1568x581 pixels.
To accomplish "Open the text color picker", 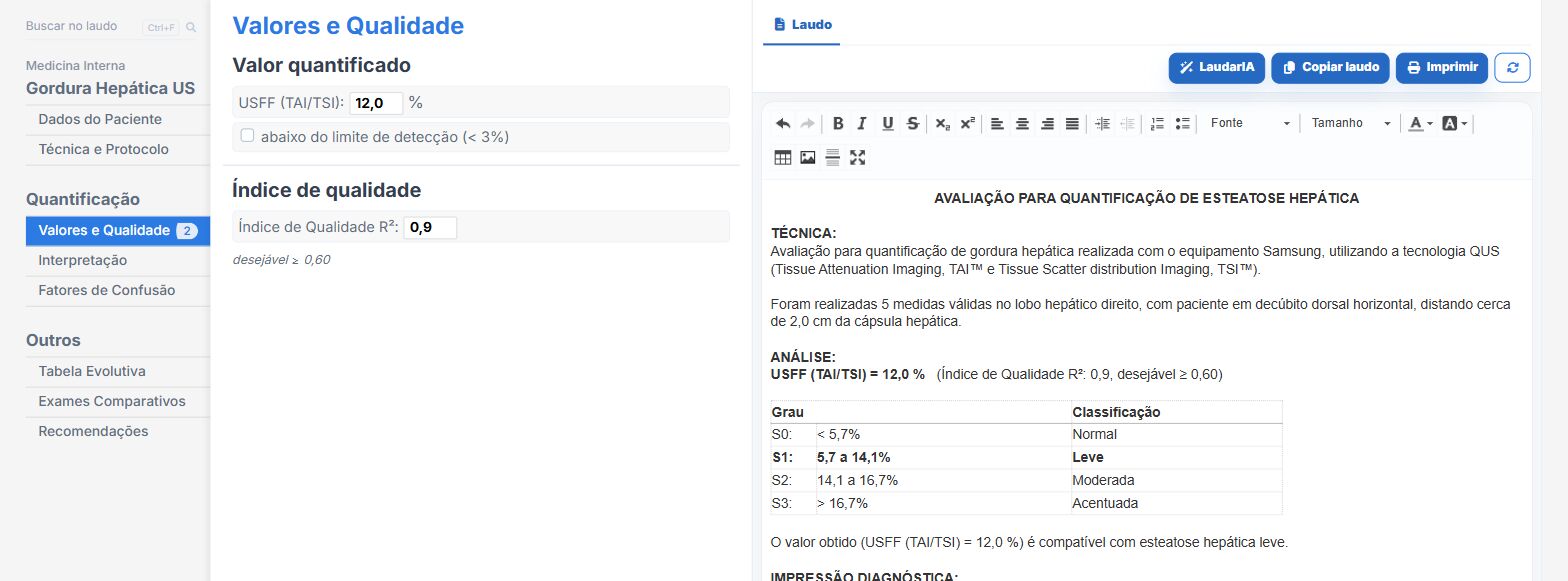I will pos(1420,124).
